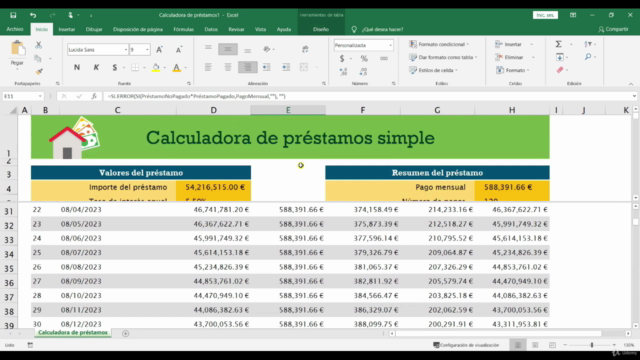Click the AutoSum sigma icon
This screenshot has height=360, width=640.
(x=559, y=44)
